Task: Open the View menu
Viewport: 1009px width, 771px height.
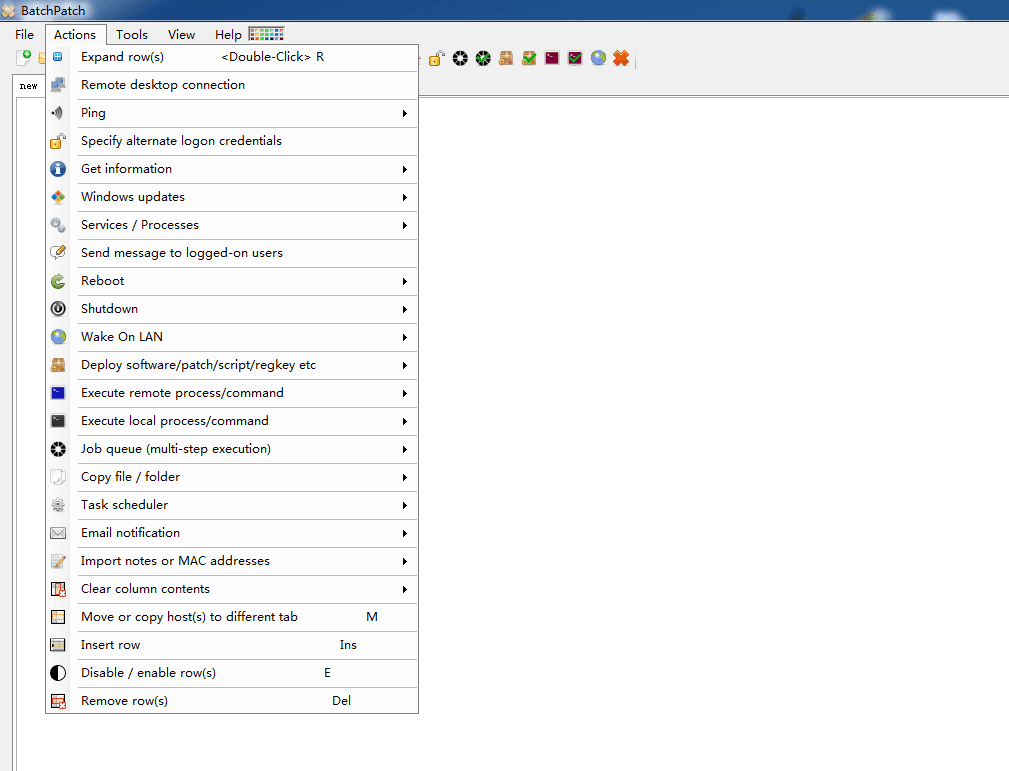Action: [181, 35]
